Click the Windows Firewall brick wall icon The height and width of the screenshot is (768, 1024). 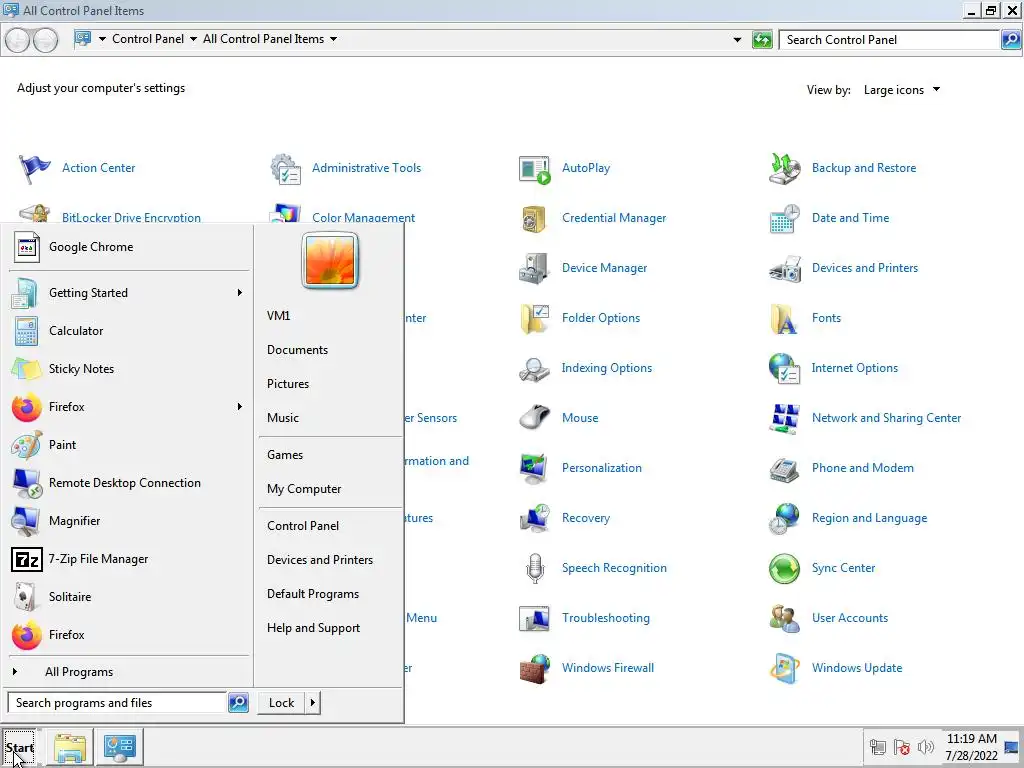pyautogui.click(x=534, y=668)
